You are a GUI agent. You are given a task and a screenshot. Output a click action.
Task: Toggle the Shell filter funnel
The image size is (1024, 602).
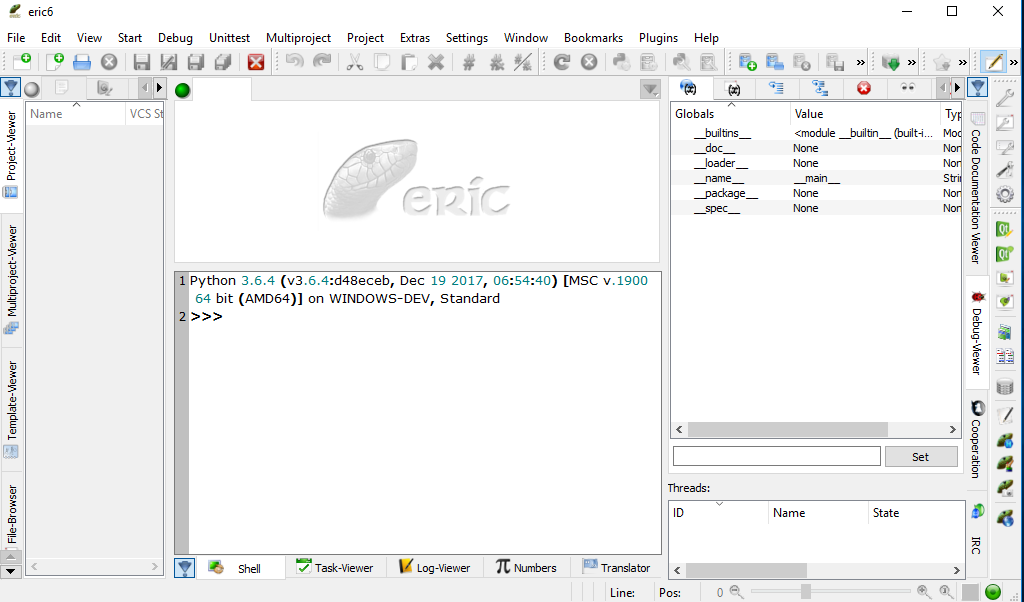(x=184, y=567)
